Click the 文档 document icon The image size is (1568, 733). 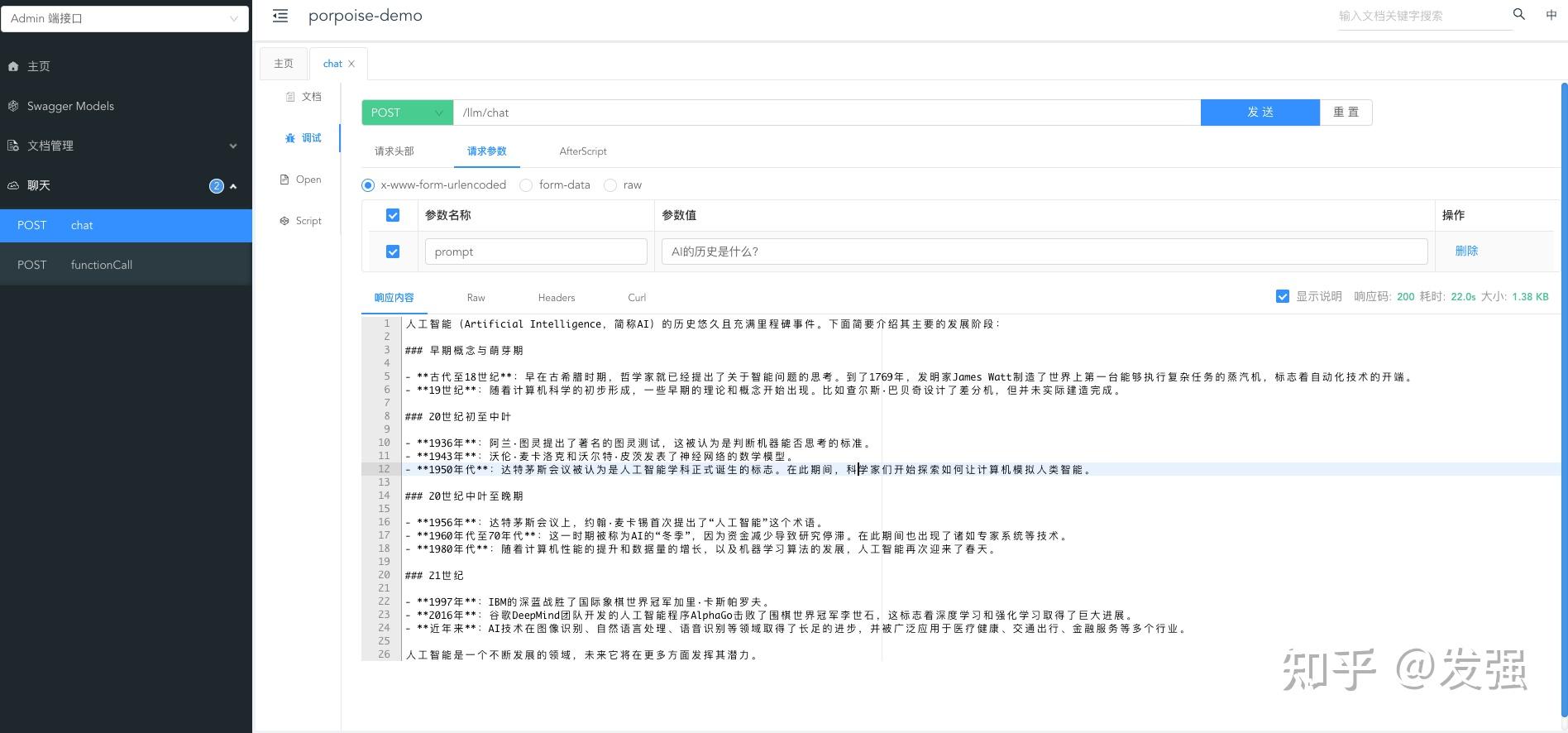click(x=289, y=97)
